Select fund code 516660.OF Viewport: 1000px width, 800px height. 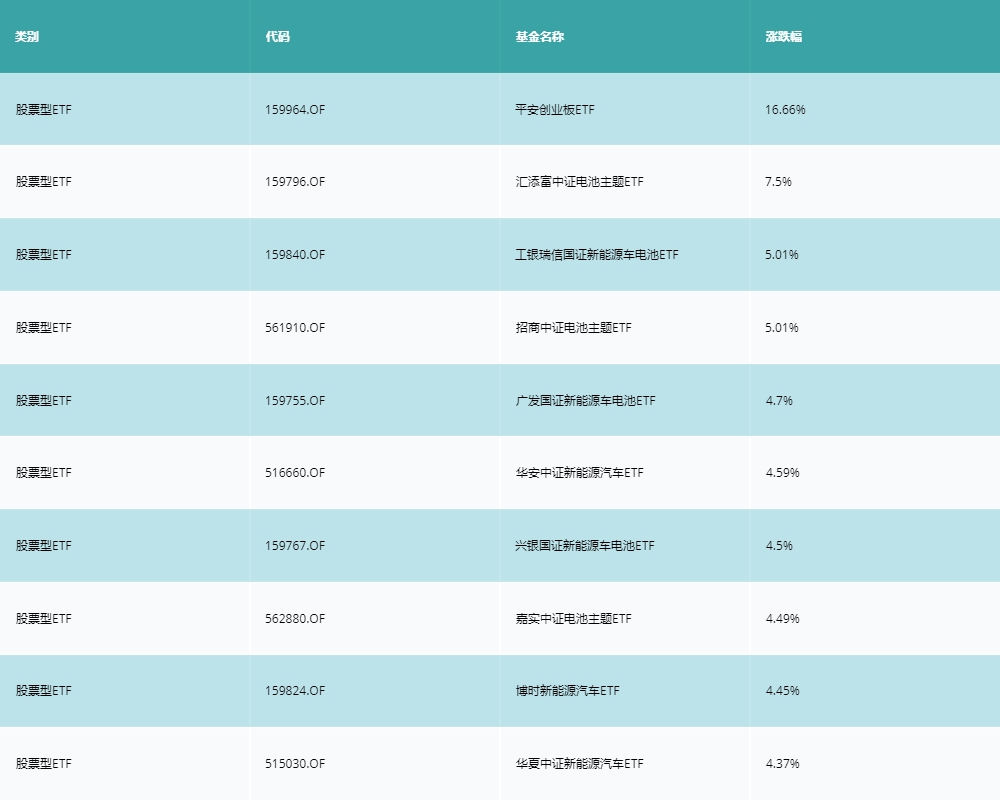coord(295,473)
